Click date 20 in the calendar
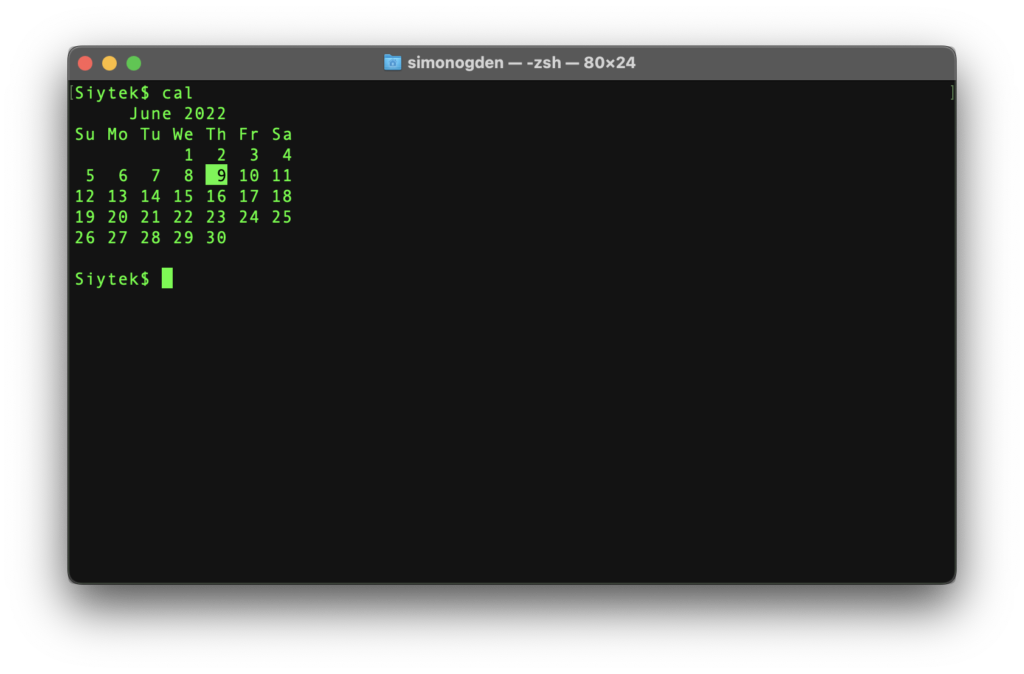Viewport: 1024px width, 674px height. [118, 217]
